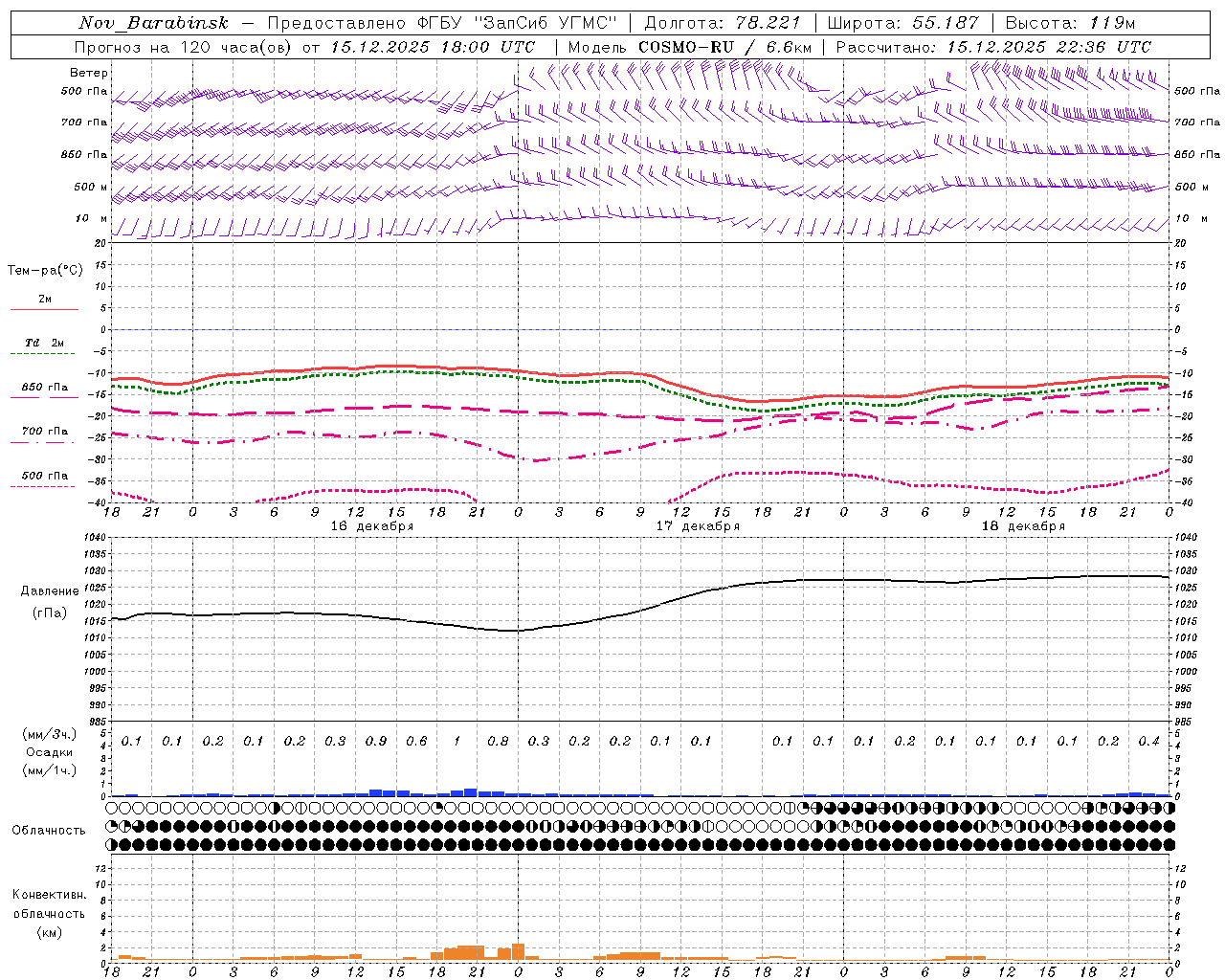1225x980 pixels.
Task: Click the 'Облачность' cloud cover label
Action: 49,830
